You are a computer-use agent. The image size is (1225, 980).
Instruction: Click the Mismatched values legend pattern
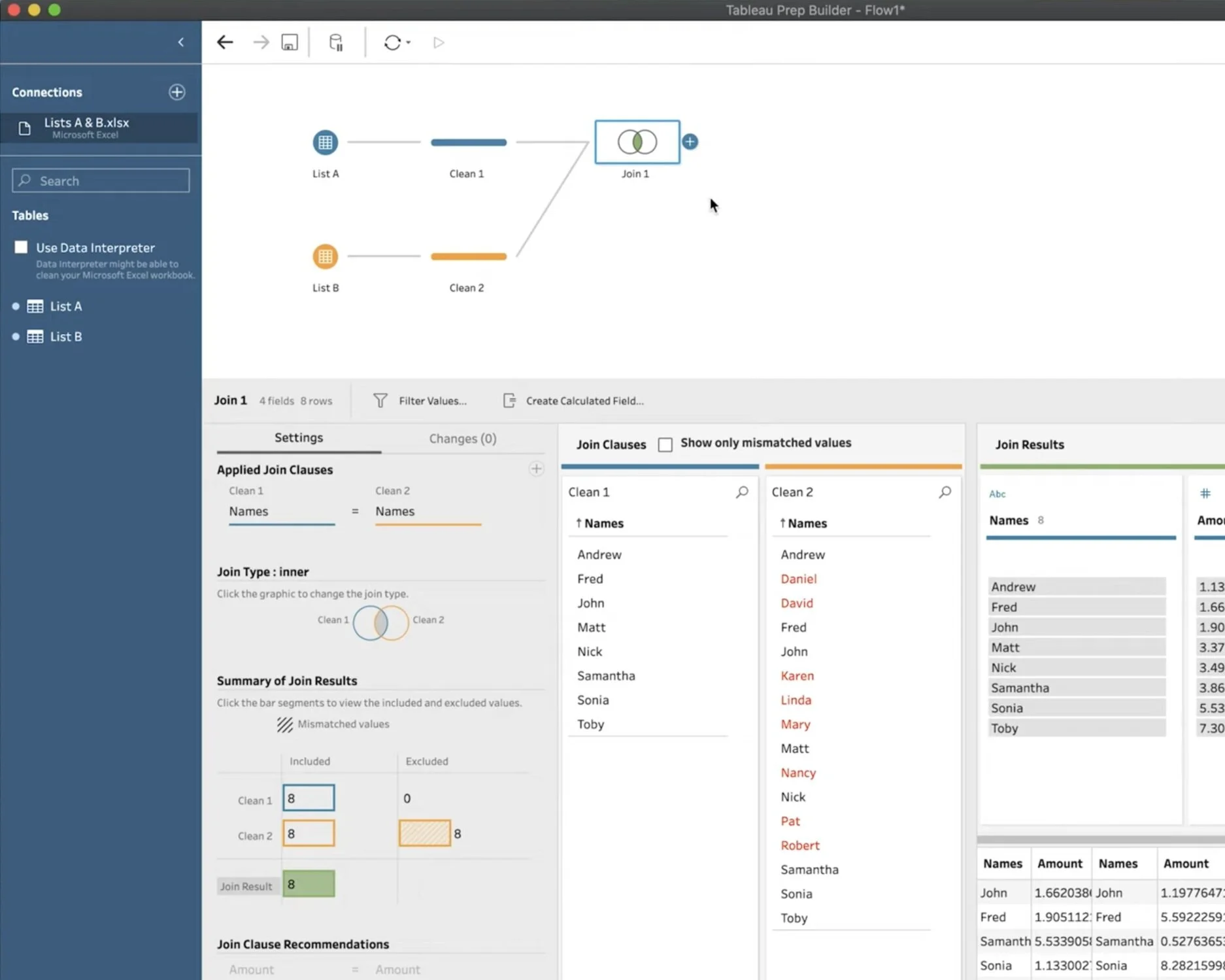pyautogui.click(x=284, y=724)
